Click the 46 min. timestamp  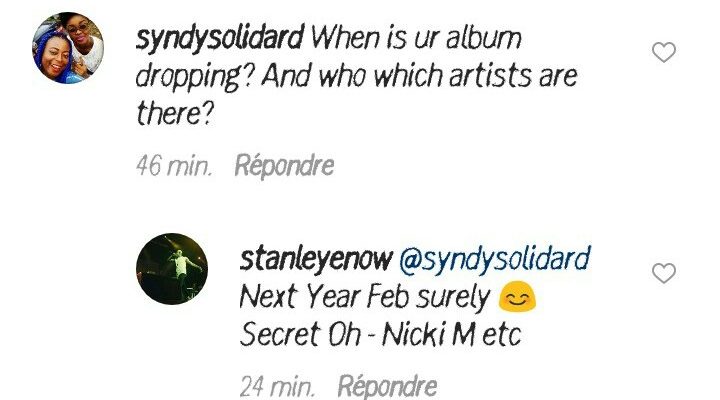pos(174,165)
